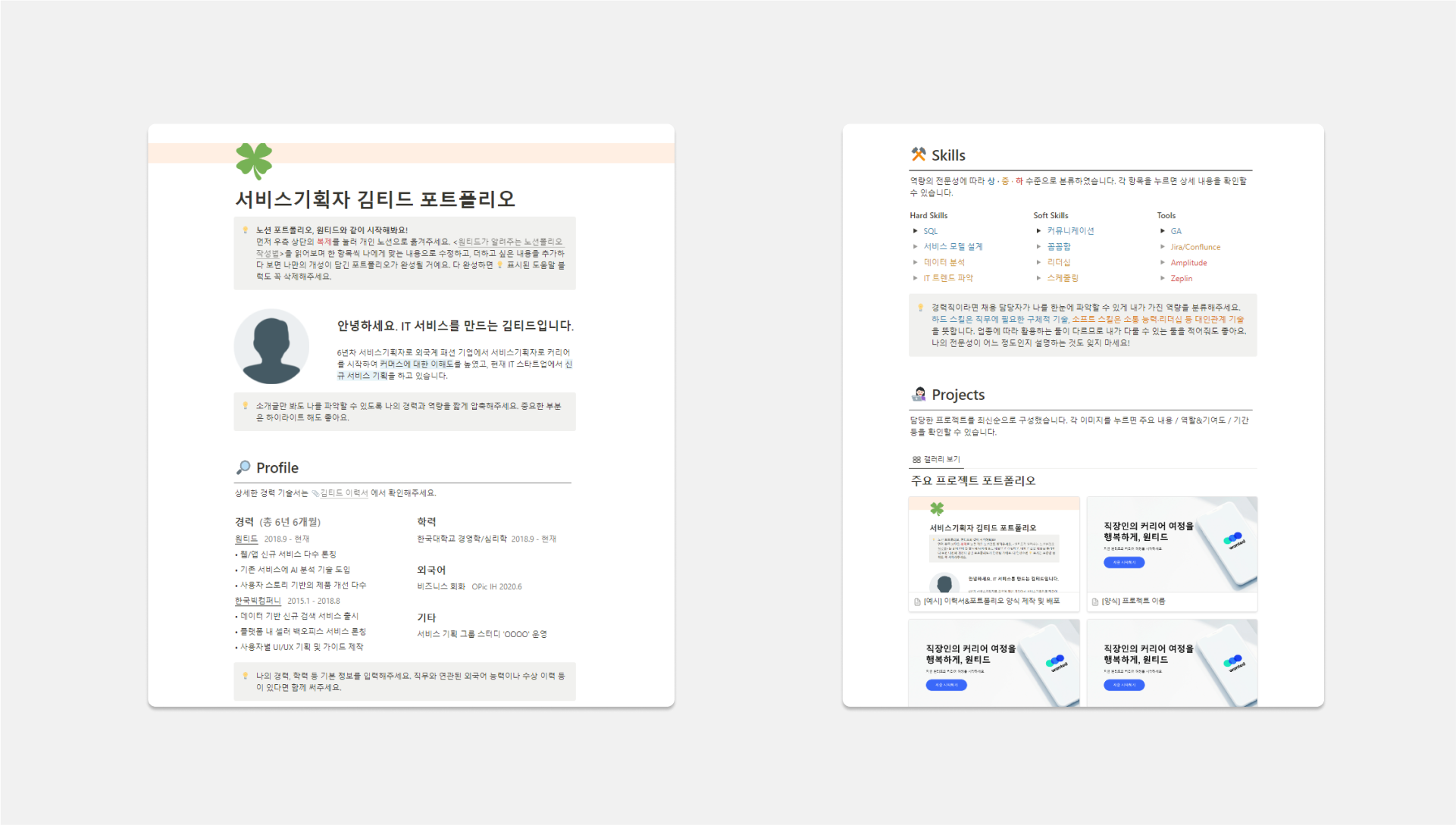The width and height of the screenshot is (1456, 825).
Task: Open the 한국빅컴퍼니 company link
Action: pos(258,601)
